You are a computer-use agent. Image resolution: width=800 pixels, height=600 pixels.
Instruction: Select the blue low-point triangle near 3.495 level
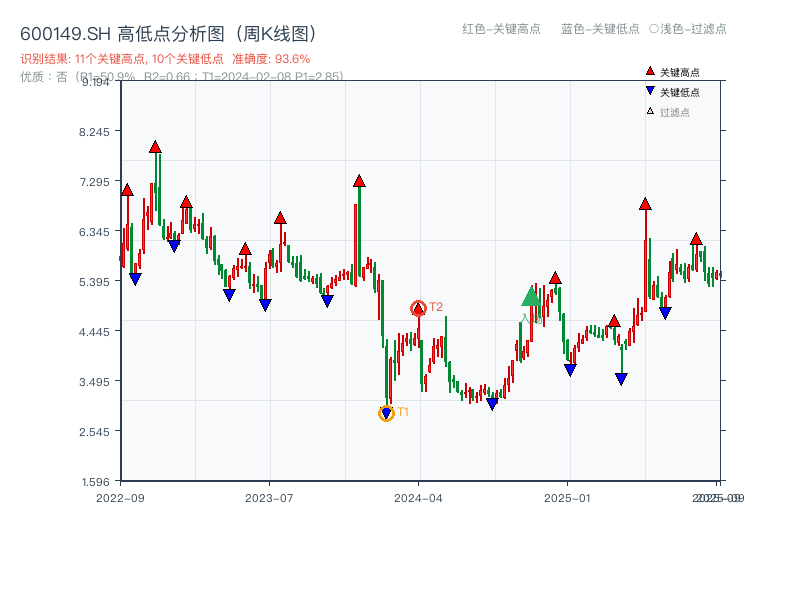click(622, 377)
